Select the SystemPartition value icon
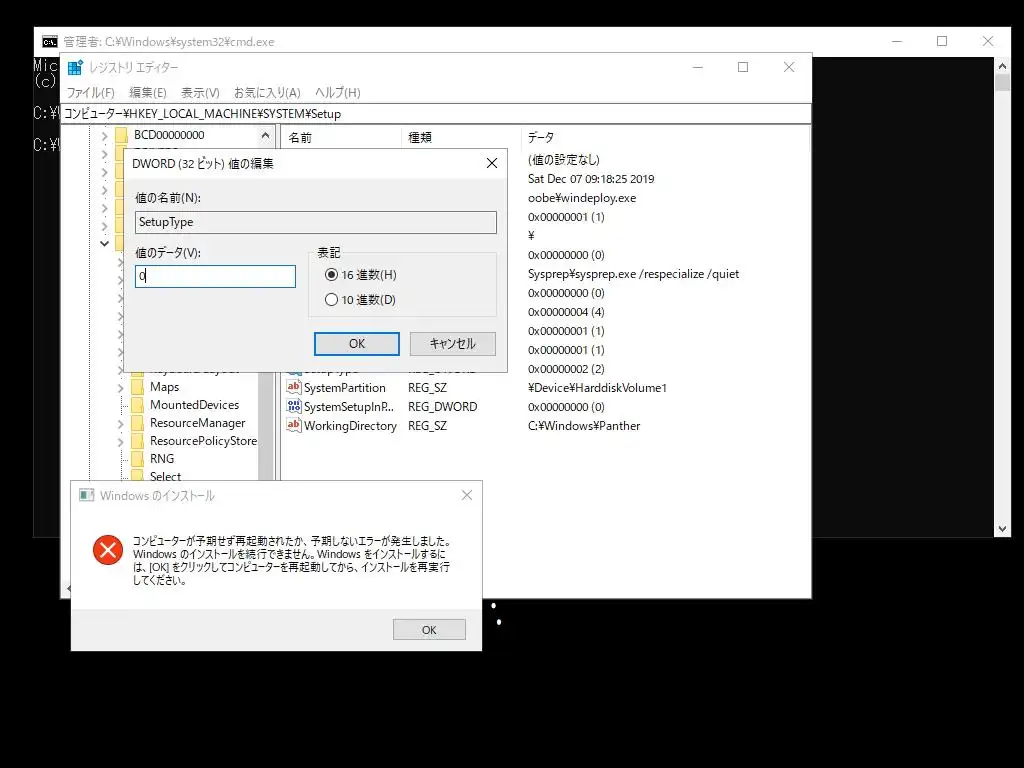Viewport: 1024px width, 768px height. pos(294,387)
